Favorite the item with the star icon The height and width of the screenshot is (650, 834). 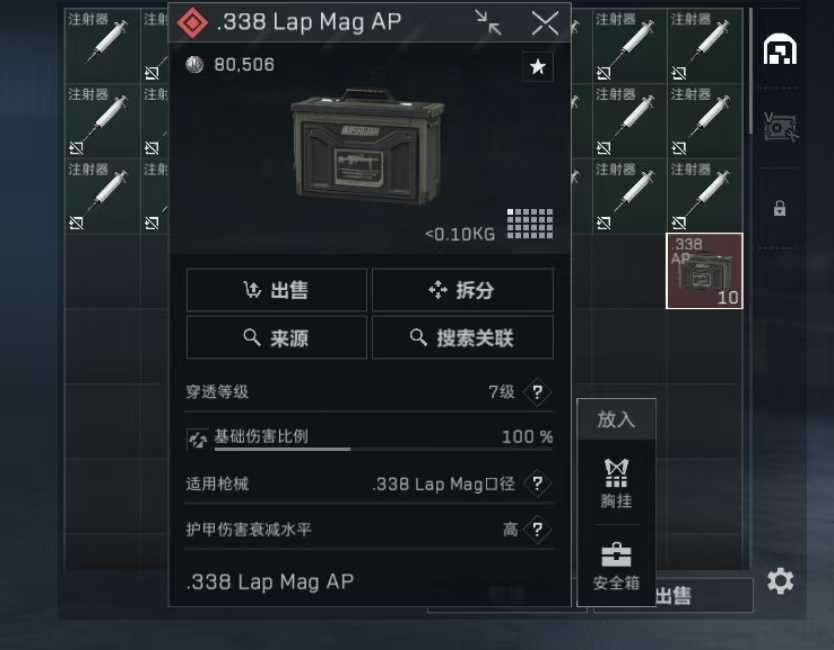(x=538, y=66)
